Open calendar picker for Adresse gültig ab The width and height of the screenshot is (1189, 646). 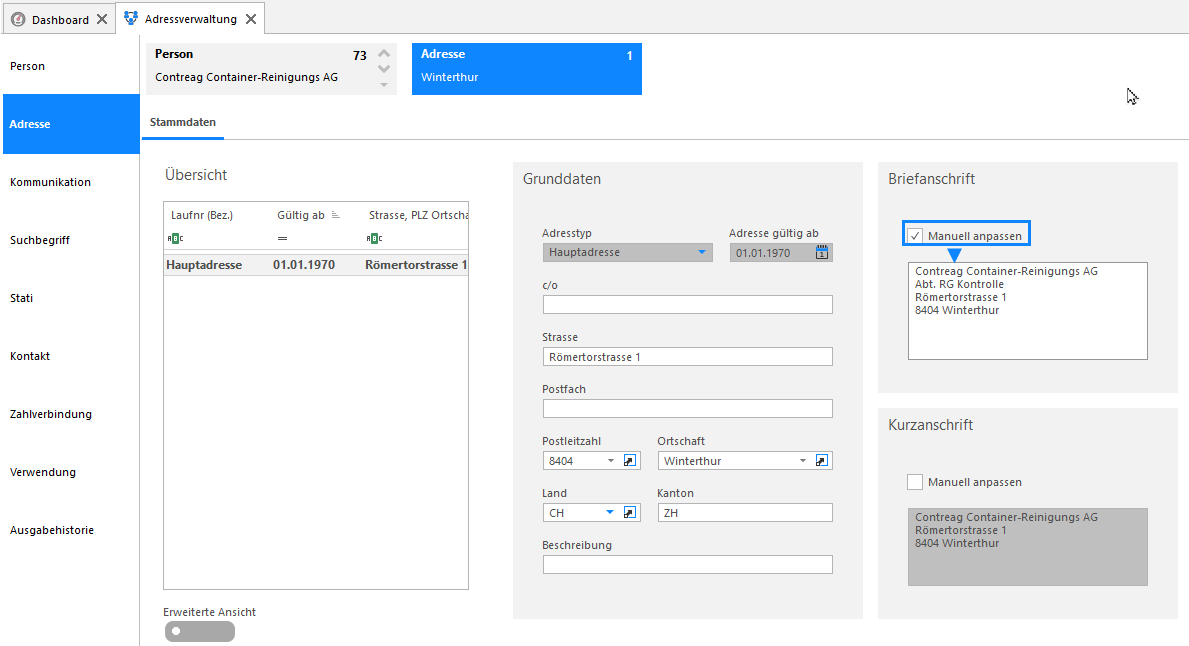[821, 252]
